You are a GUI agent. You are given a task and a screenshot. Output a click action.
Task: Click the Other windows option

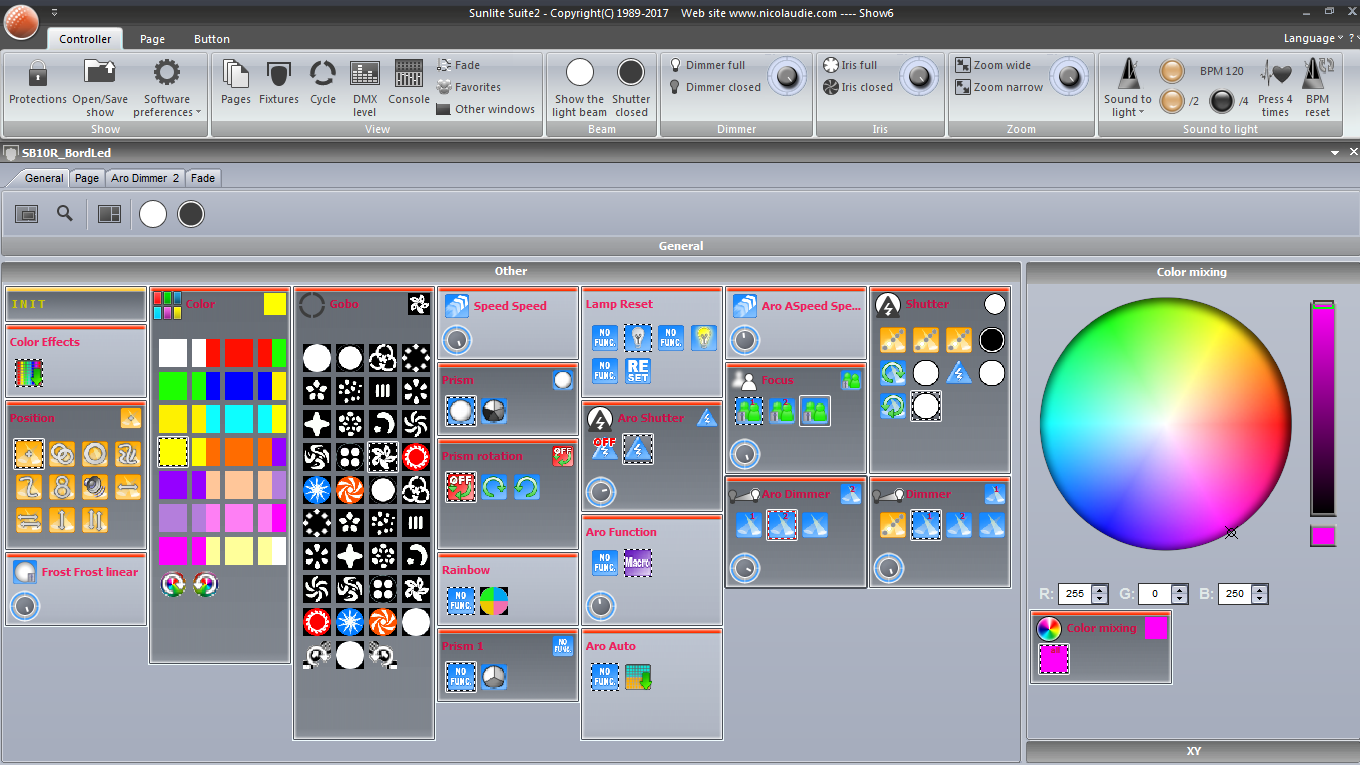(x=486, y=109)
